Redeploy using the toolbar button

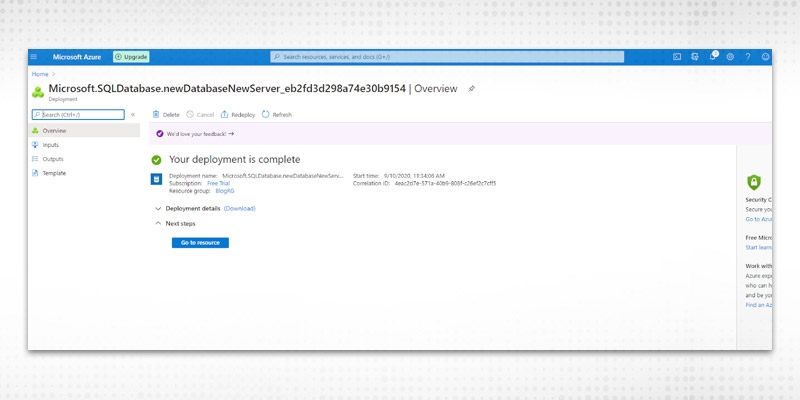click(x=238, y=115)
